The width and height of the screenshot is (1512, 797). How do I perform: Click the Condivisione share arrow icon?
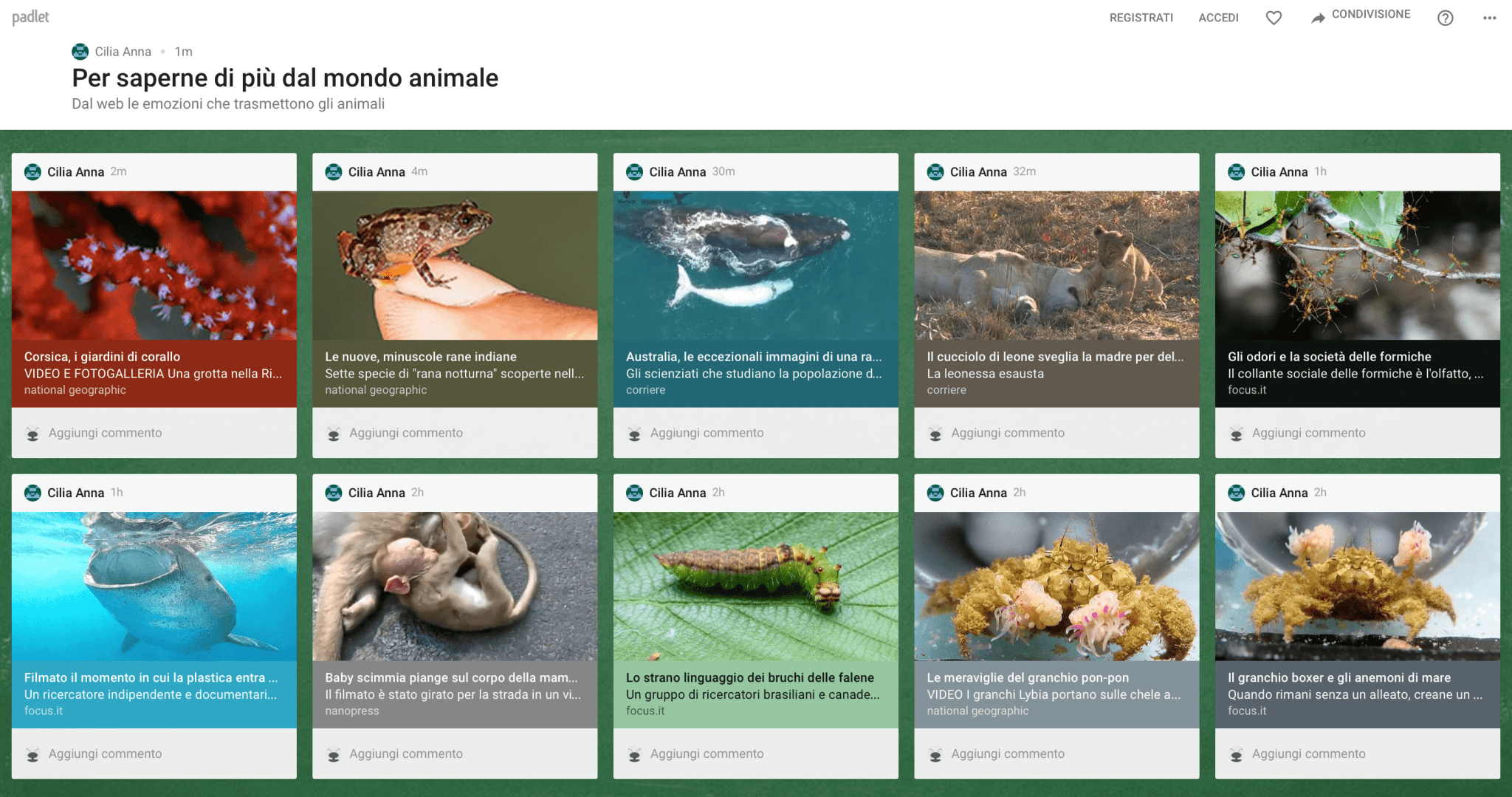coord(1318,18)
